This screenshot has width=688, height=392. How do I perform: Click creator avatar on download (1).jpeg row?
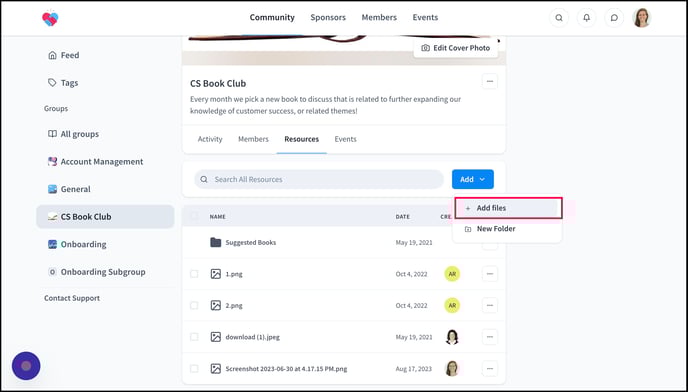[x=452, y=337]
